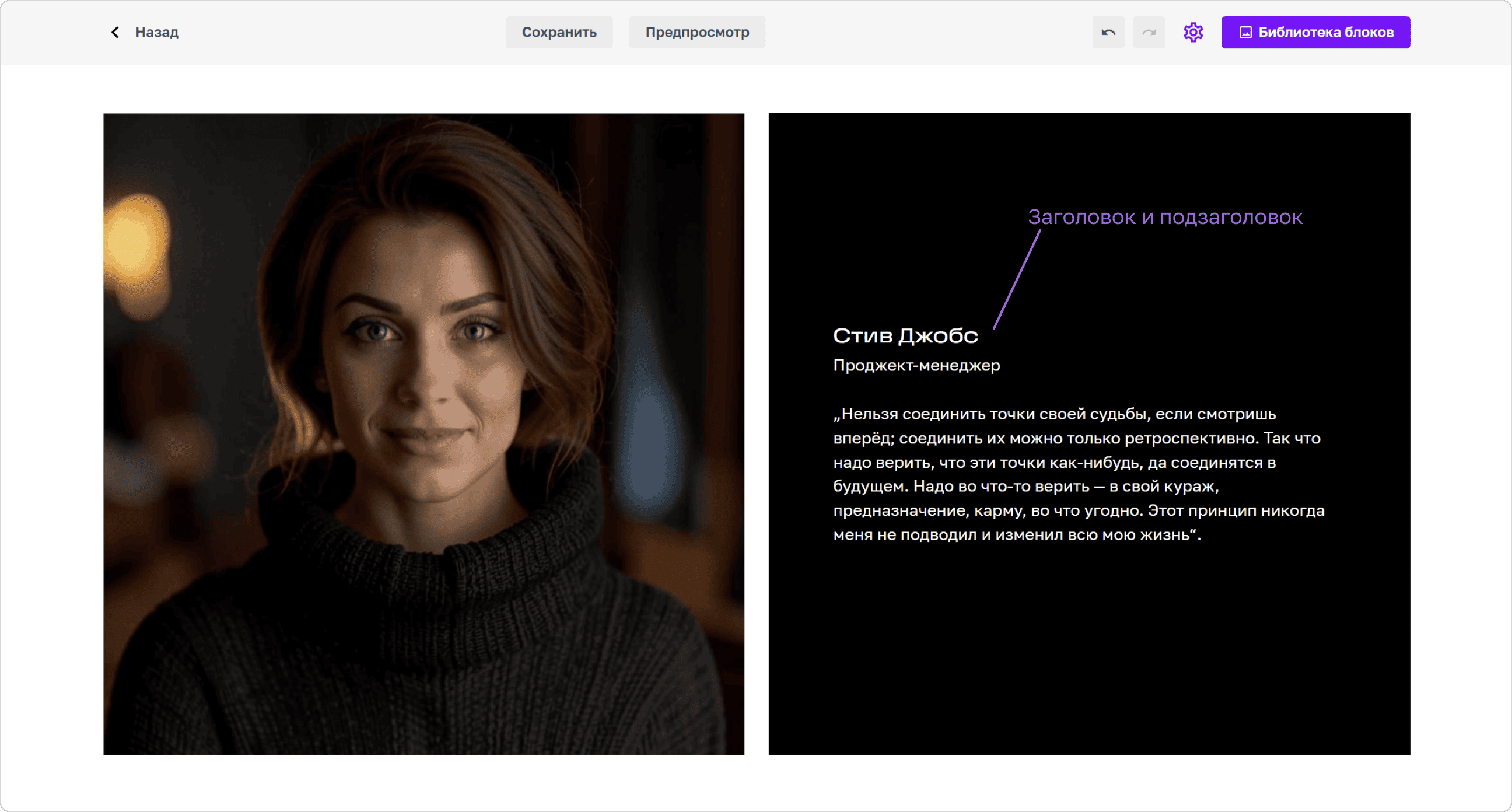
Task: Open settings with the gear icon
Action: tap(1193, 32)
